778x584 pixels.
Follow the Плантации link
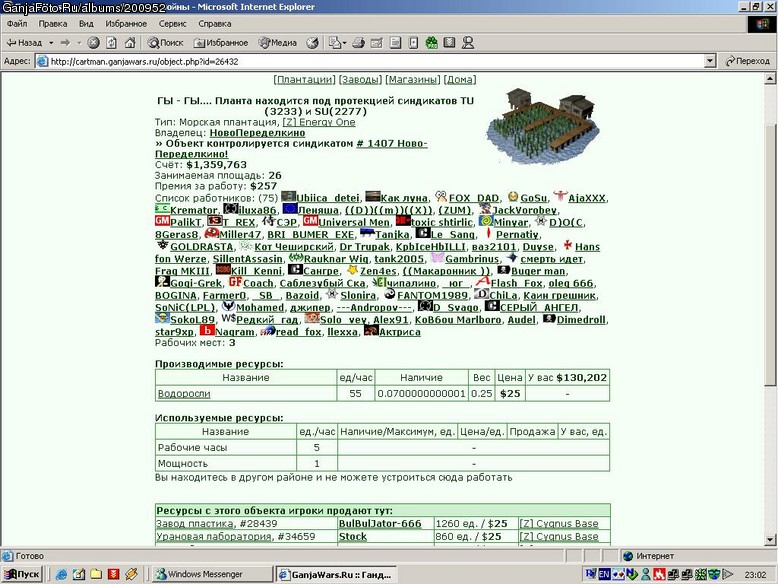305,79
